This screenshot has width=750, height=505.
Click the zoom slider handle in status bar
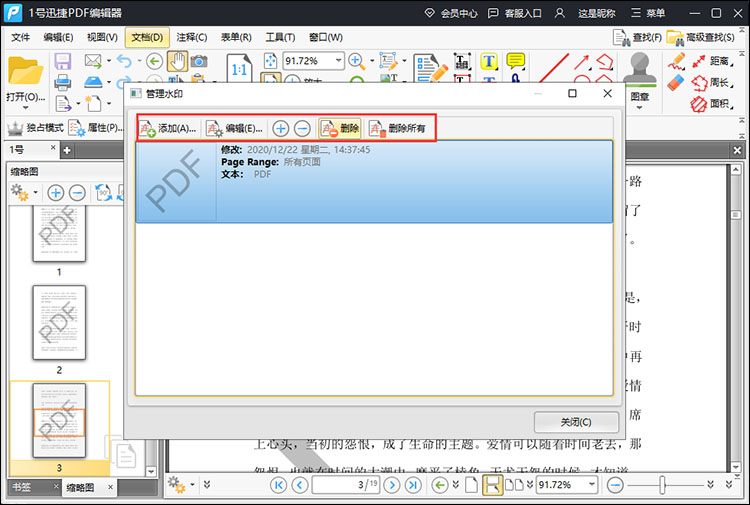pyautogui.click(x=662, y=485)
